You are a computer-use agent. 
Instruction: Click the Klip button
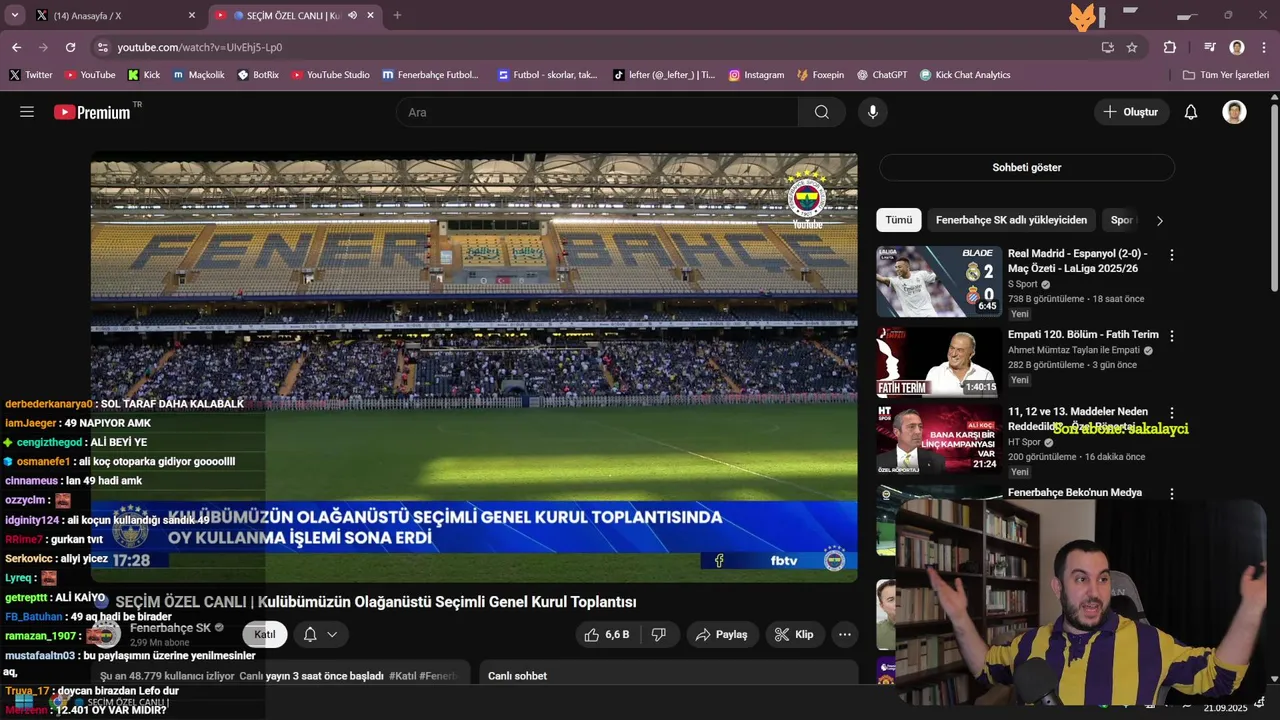tap(795, 634)
